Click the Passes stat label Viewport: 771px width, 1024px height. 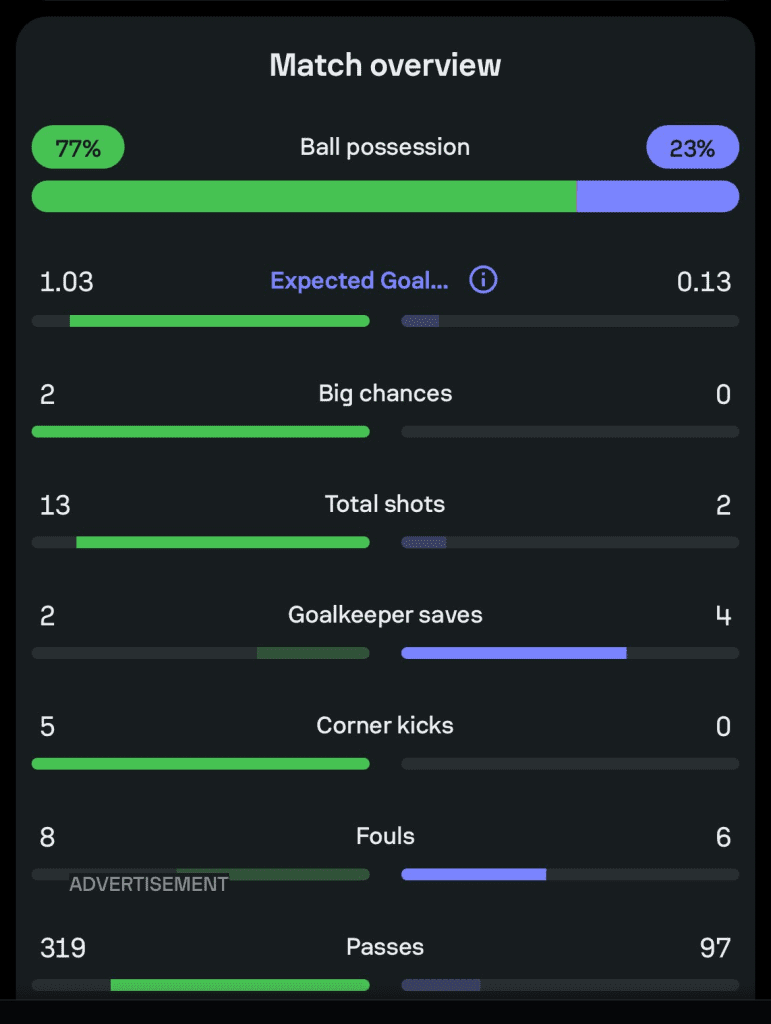point(385,947)
